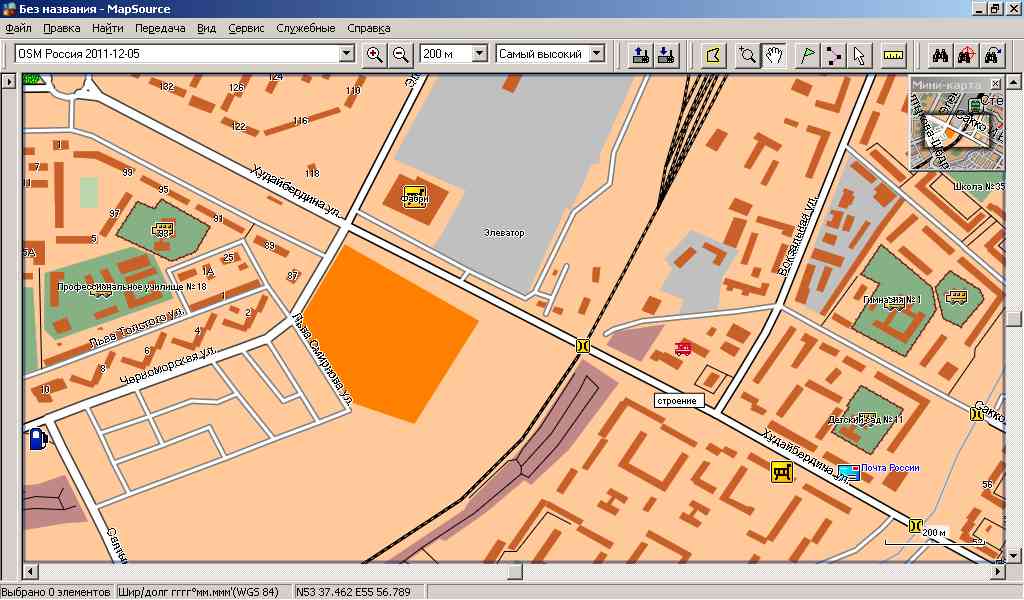The image size is (1024, 600).
Task: Activate the route tool
Action: [x=834, y=54]
